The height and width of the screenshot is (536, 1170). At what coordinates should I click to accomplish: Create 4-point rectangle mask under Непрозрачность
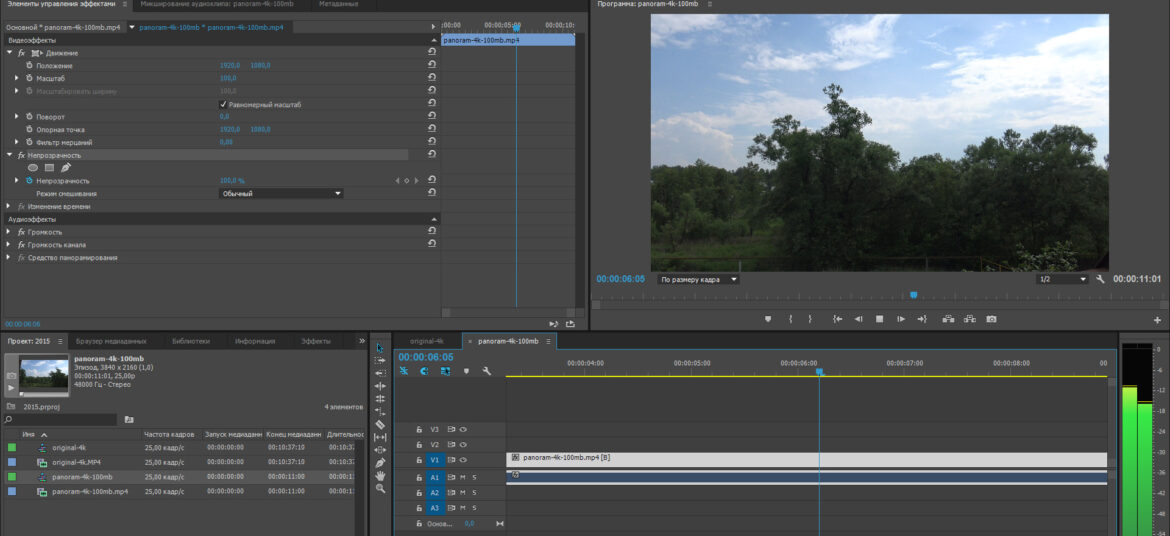click(x=49, y=168)
